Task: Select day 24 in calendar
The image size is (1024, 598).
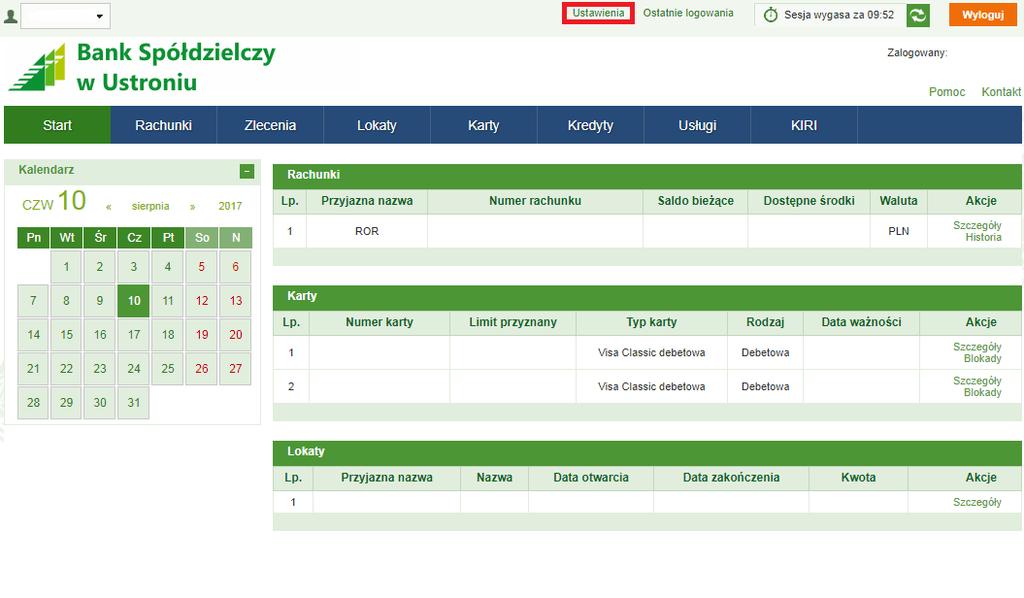Action: pos(134,368)
